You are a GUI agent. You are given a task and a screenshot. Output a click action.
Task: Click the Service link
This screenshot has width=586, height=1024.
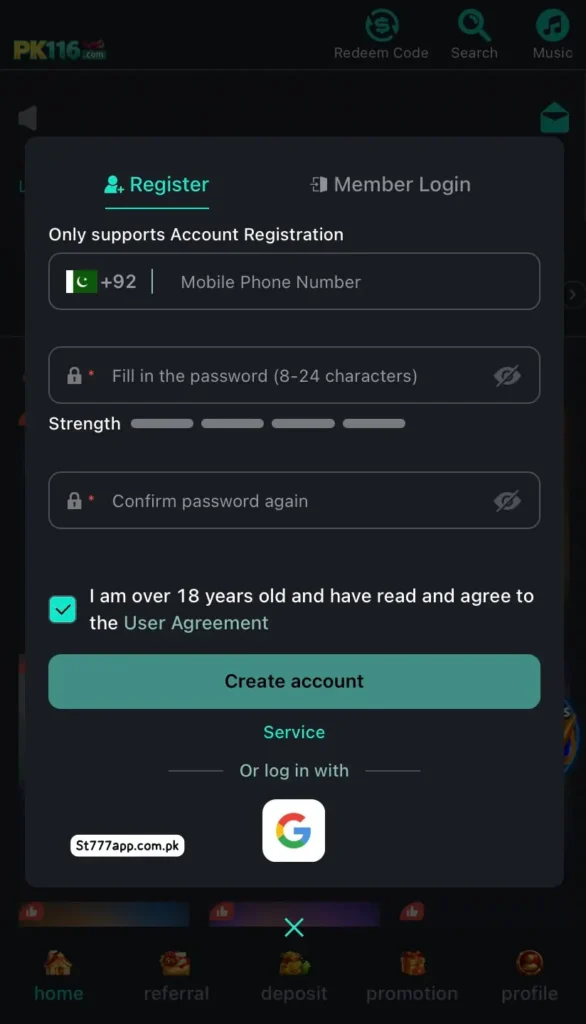294,732
